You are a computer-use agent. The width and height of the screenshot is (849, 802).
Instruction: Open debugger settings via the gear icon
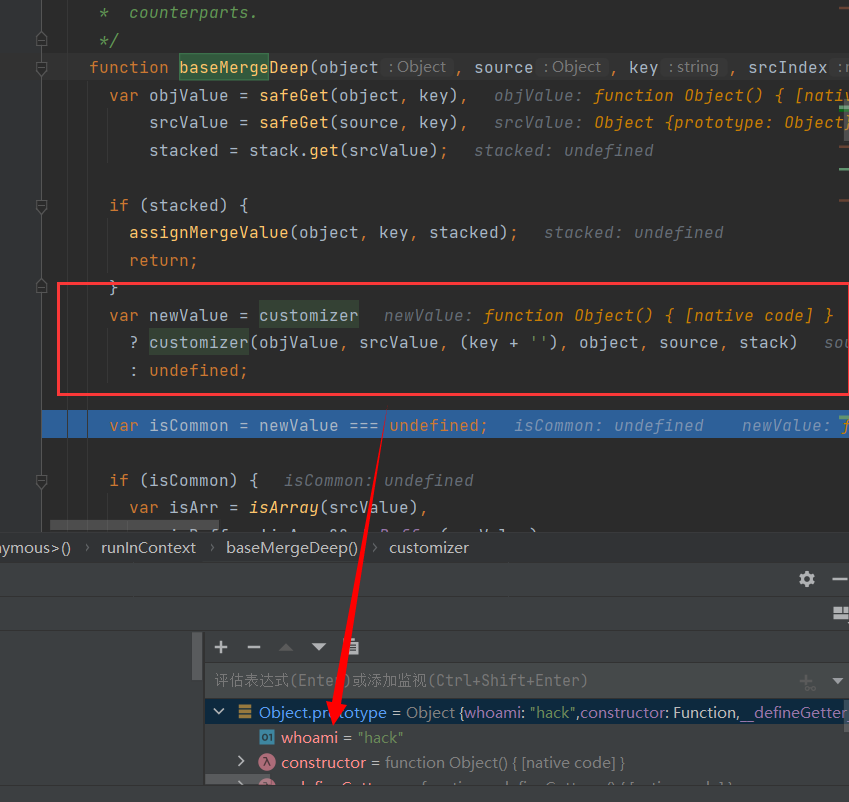(x=807, y=579)
